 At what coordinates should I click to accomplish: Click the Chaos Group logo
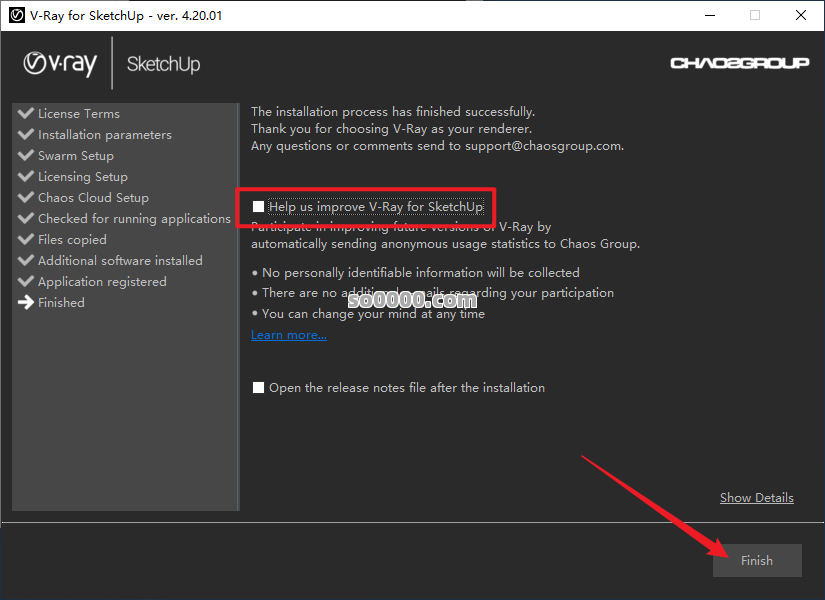[739, 63]
